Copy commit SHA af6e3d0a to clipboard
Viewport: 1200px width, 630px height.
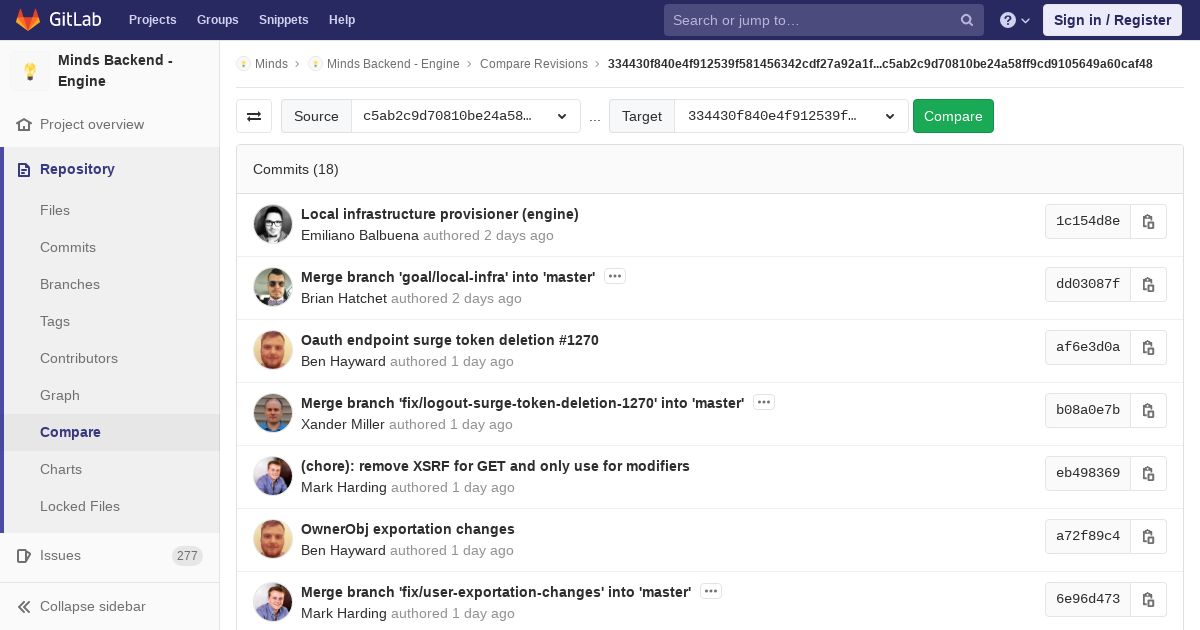(1148, 348)
